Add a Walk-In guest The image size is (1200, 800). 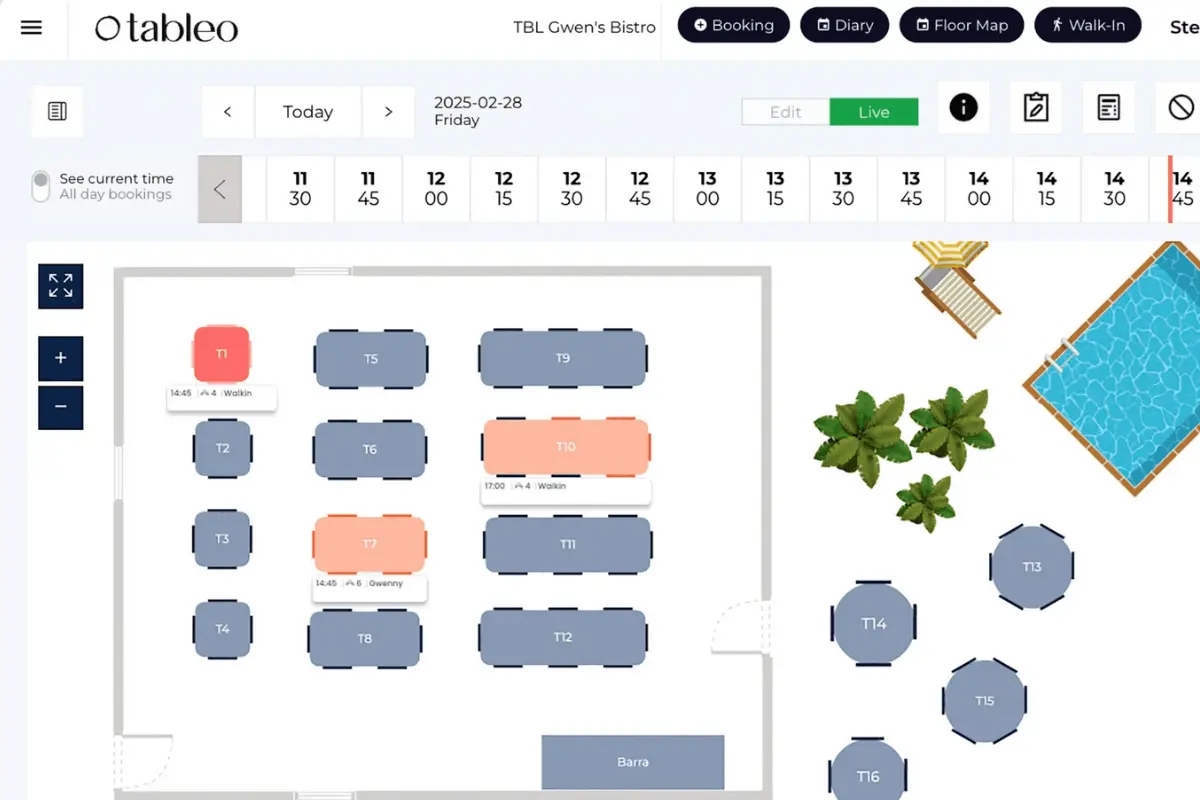coord(1087,25)
